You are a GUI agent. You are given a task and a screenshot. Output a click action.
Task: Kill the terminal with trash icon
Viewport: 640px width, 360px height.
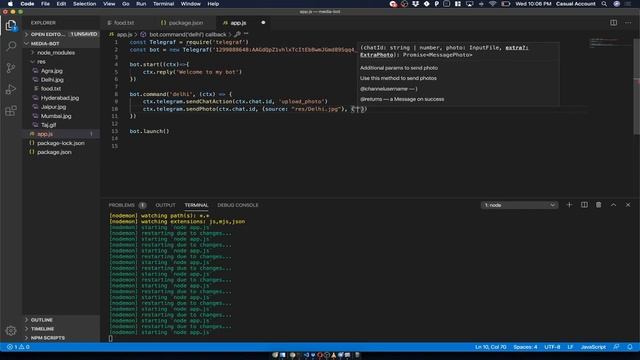[x=598, y=205]
